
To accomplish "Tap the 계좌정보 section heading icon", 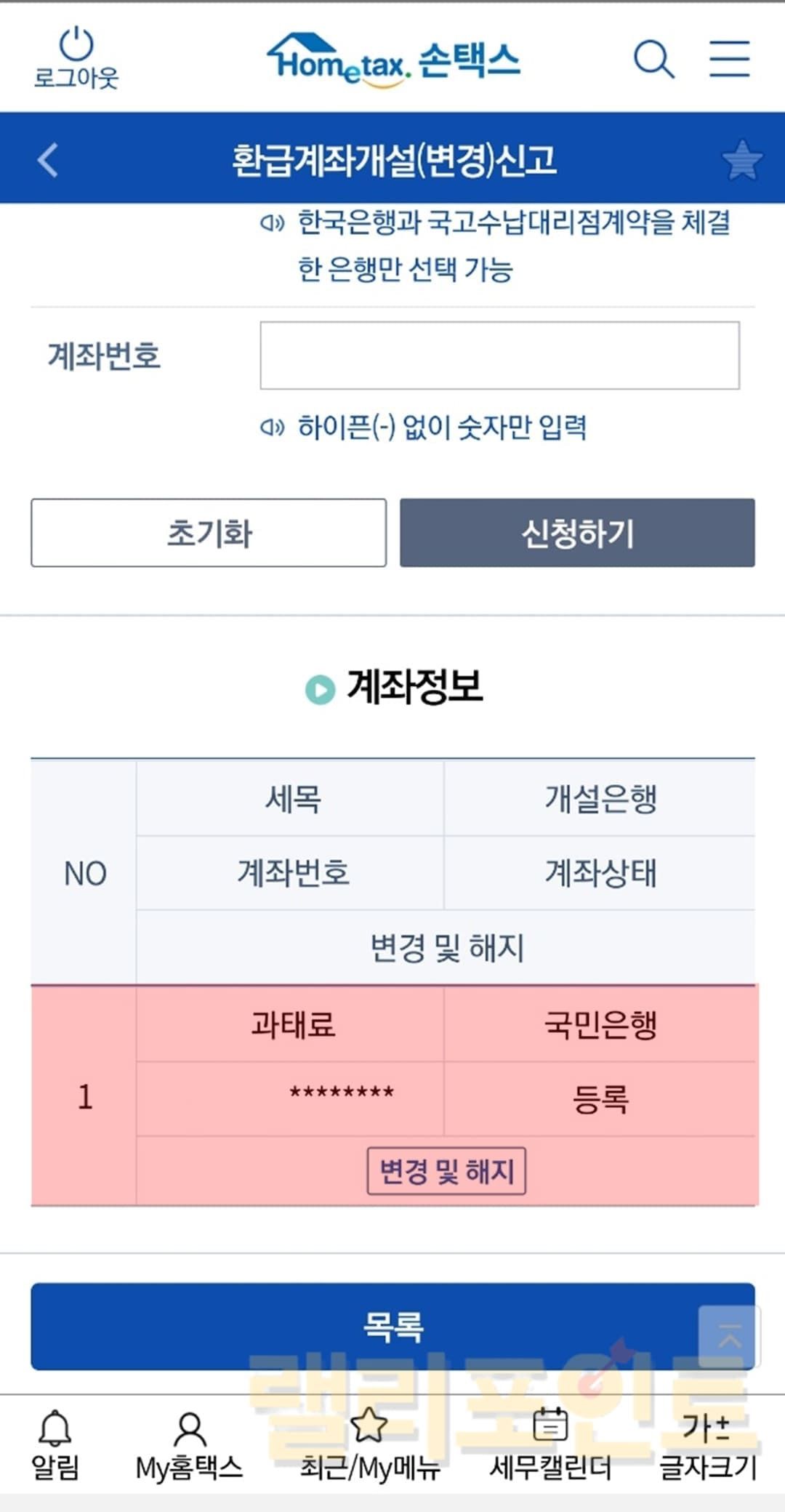I will click(x=320, y=689).
